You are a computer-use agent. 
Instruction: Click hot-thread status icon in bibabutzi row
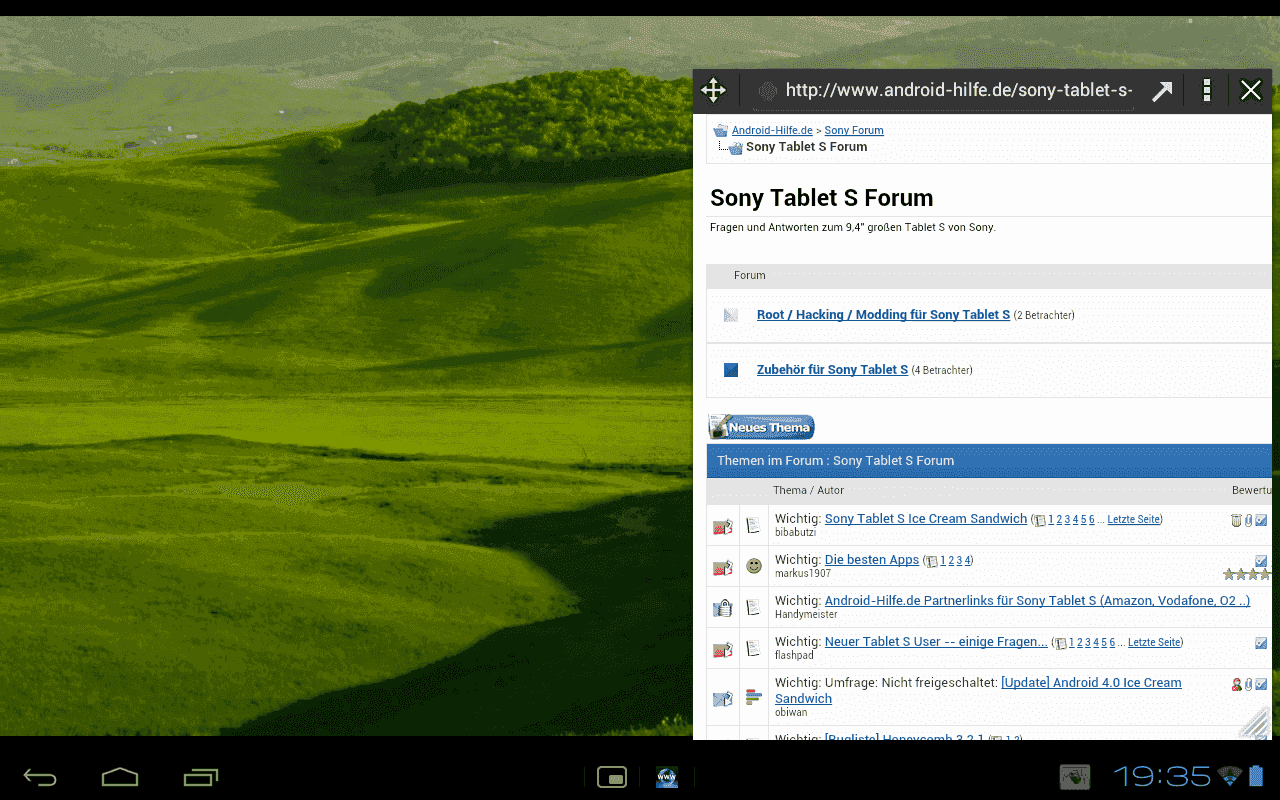coord(722,526)
